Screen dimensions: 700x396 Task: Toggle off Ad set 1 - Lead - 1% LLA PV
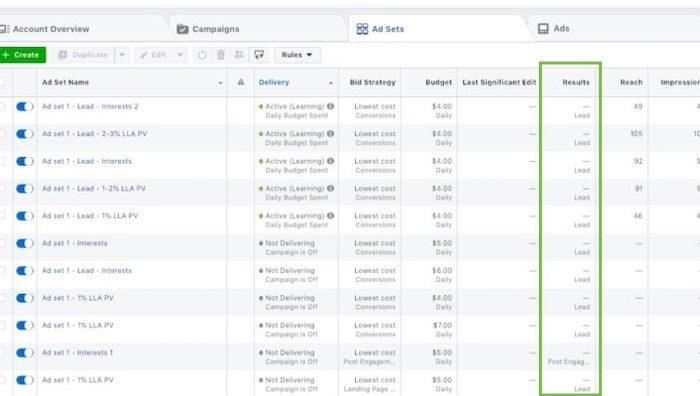tap(25, 216)
